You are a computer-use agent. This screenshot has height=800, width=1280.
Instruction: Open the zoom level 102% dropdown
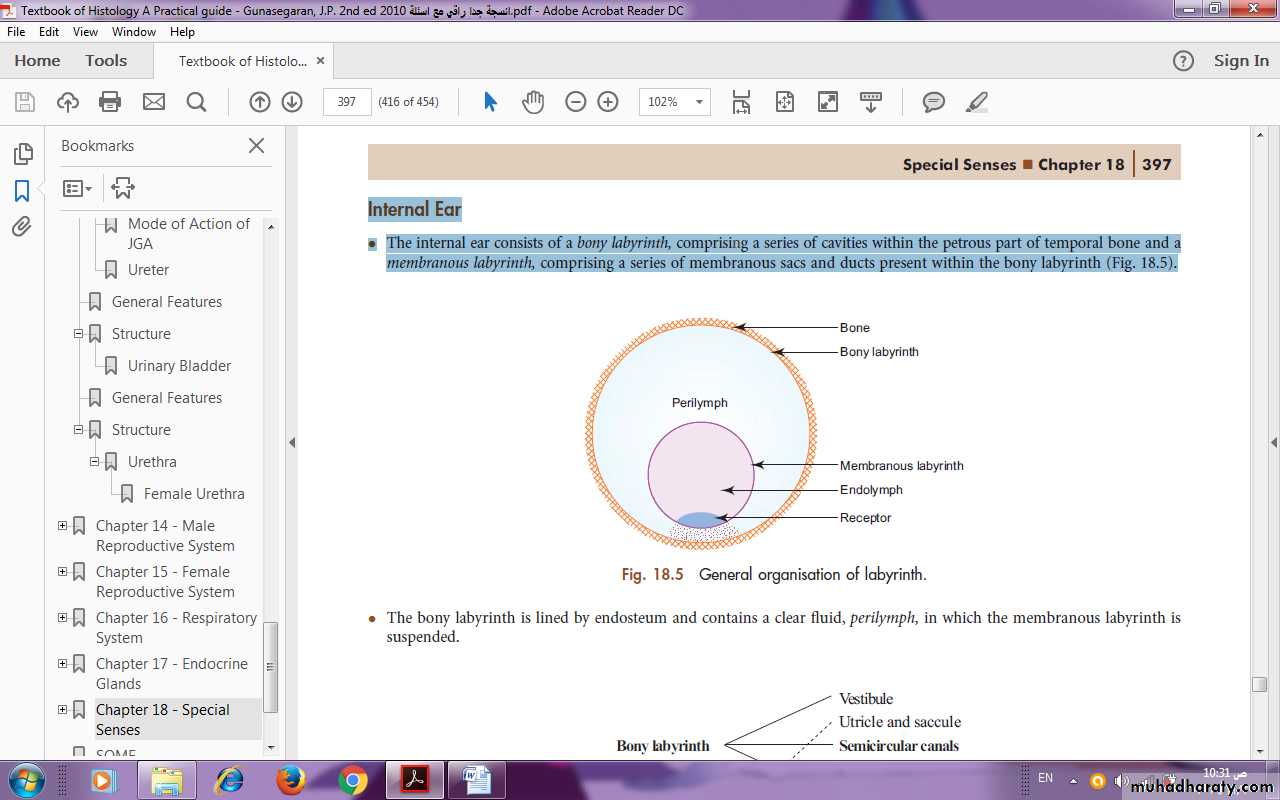point(698,101)
